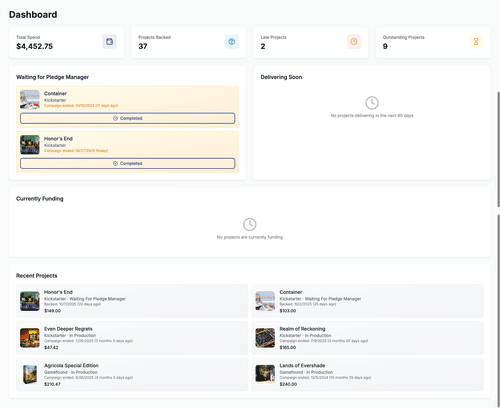The image size is (500, 408).
Task: Open the Even Deeper Regrets project
Action: tap(132, 338)
